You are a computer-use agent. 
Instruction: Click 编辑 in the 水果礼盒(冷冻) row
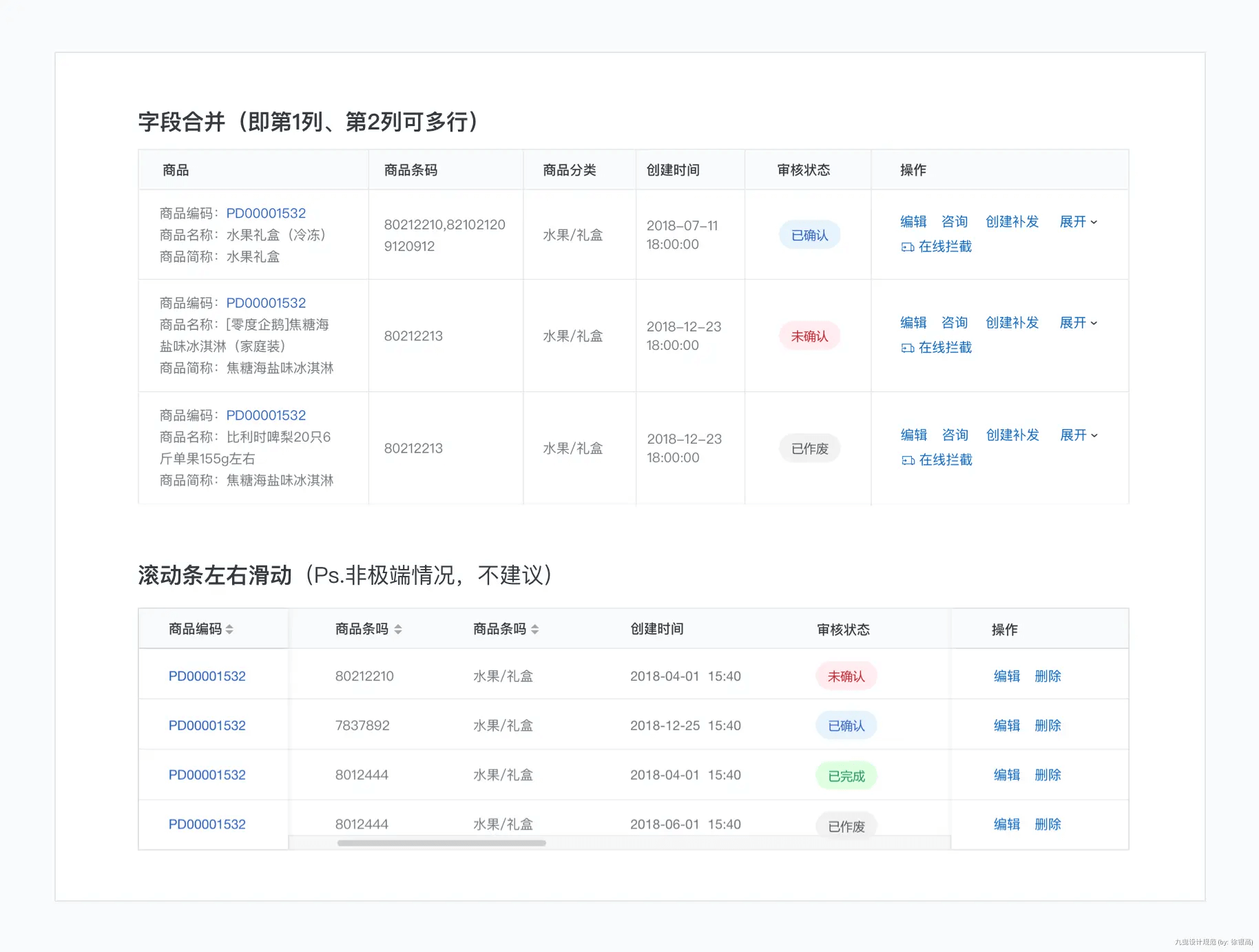tap(913, 222)
